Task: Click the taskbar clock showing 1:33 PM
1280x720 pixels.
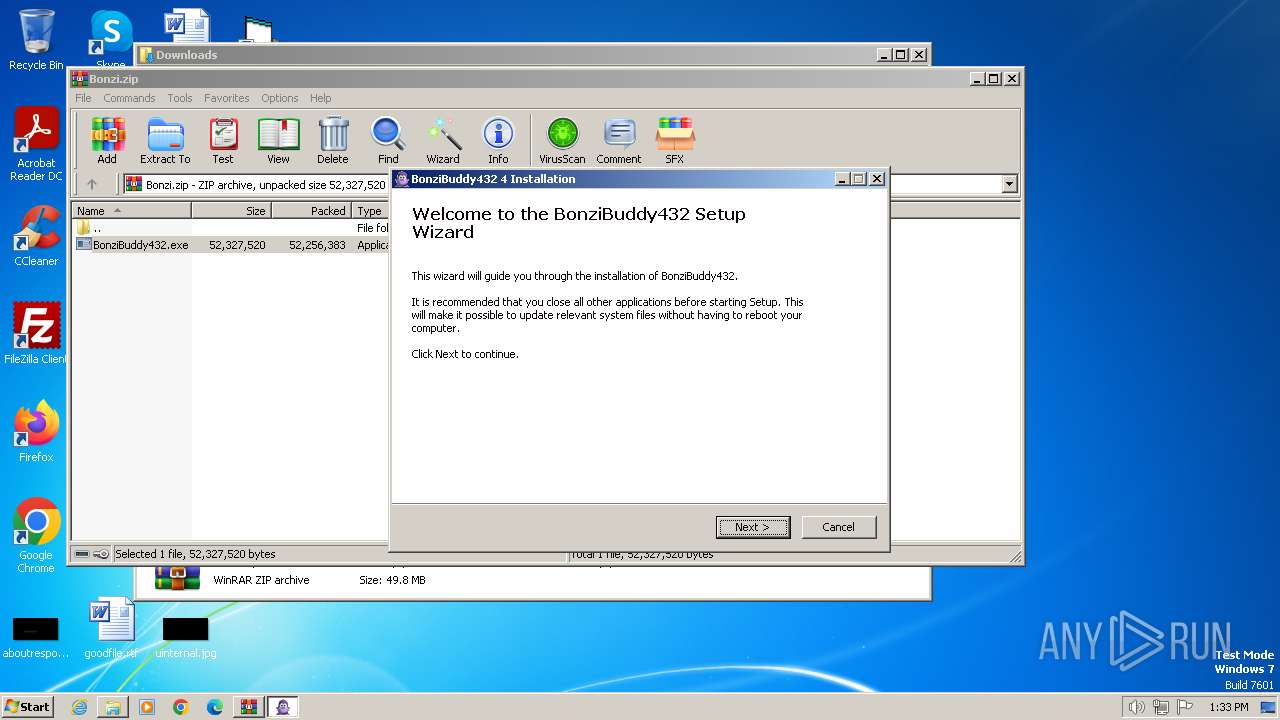Action: click(x=1228, y=707)
